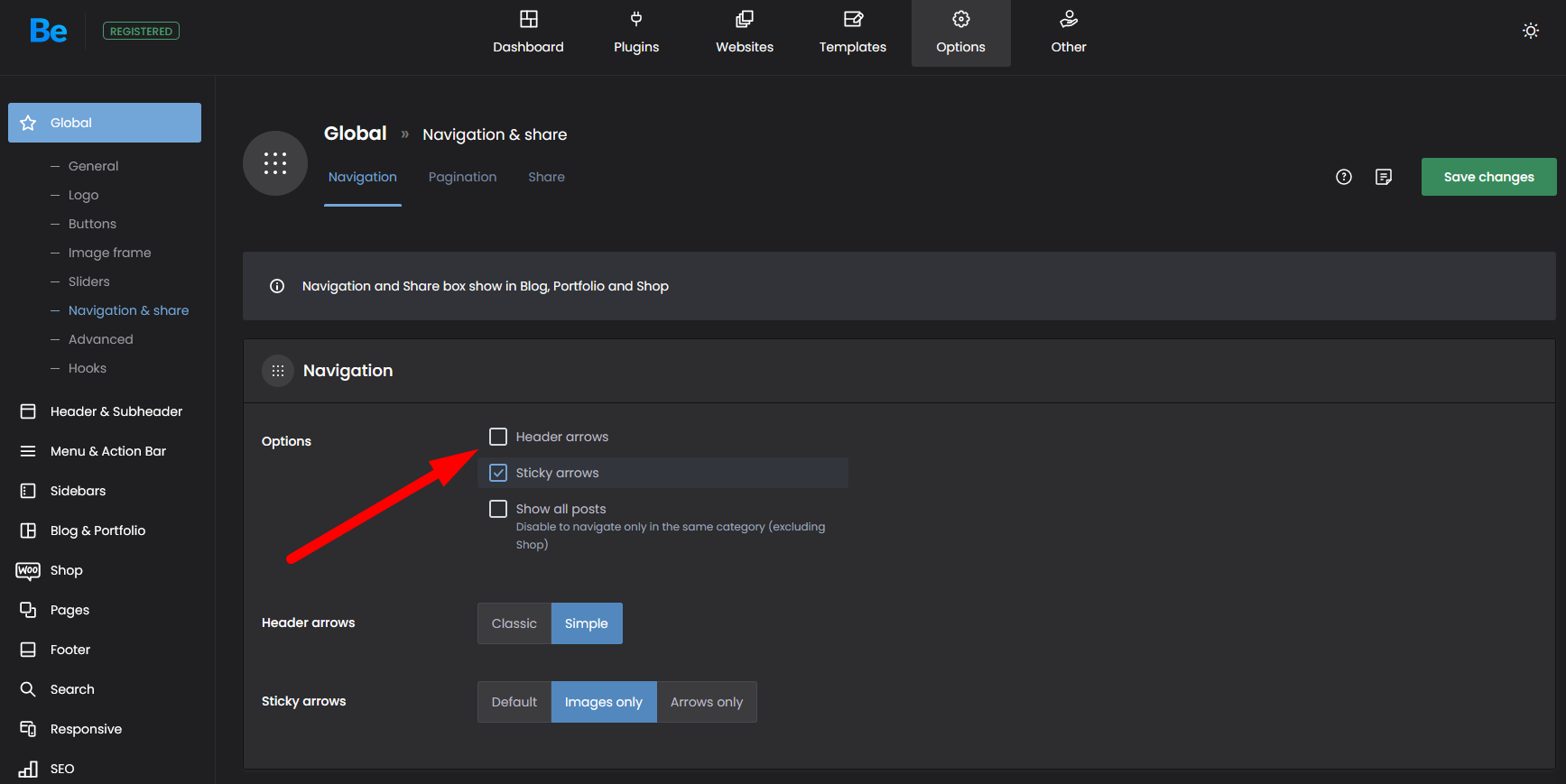This screenshot has width=1566, height=784.
Task: Switch to the Share tab
Action: (547, 177)
